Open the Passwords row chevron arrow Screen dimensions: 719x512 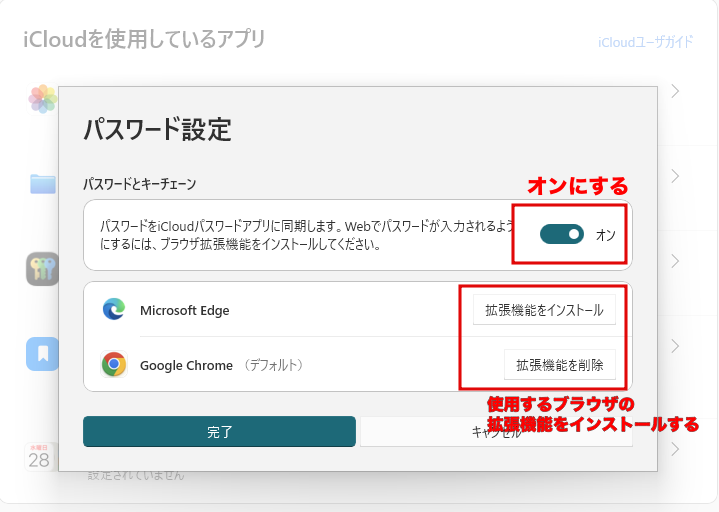pyautogui.click(x=676, y=261)
